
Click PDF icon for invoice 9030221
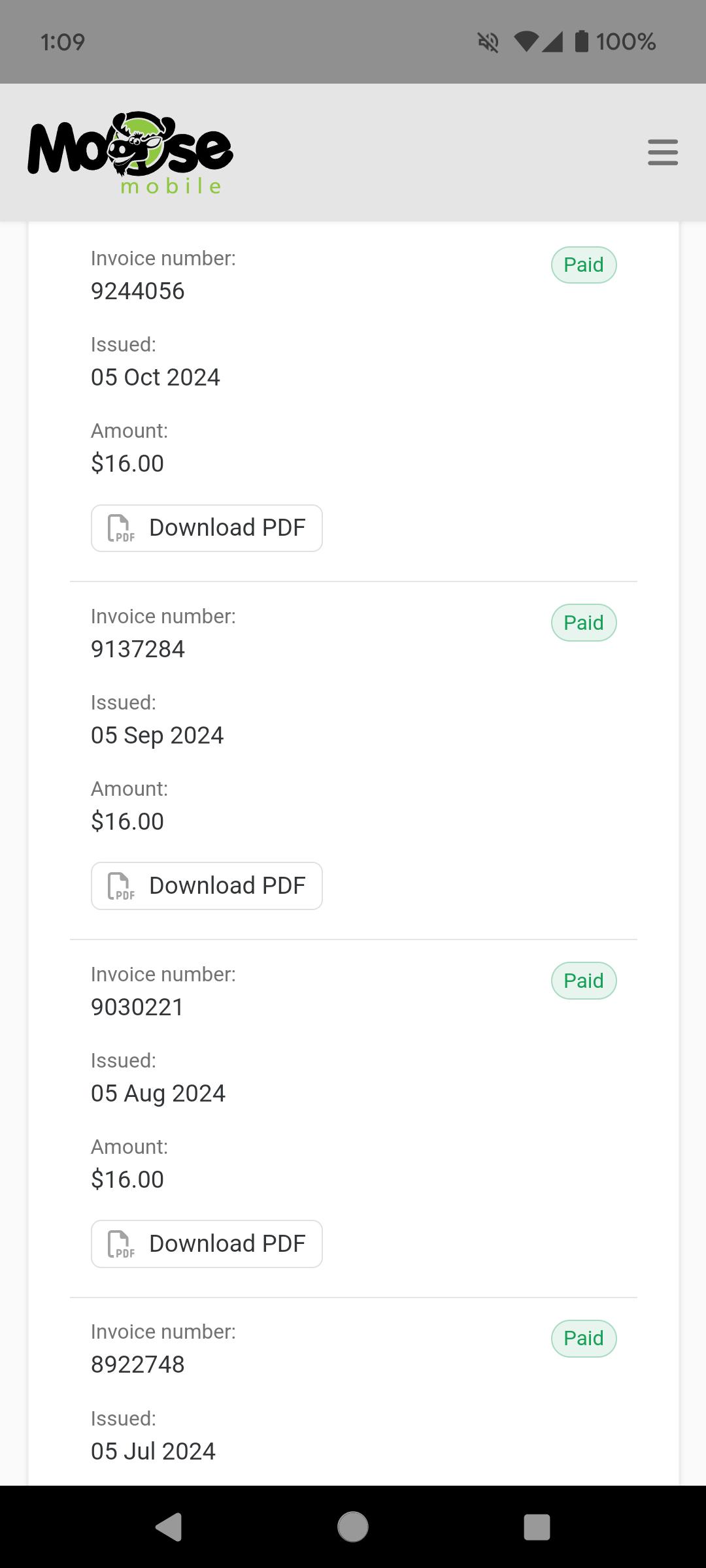coord(121,1244)
